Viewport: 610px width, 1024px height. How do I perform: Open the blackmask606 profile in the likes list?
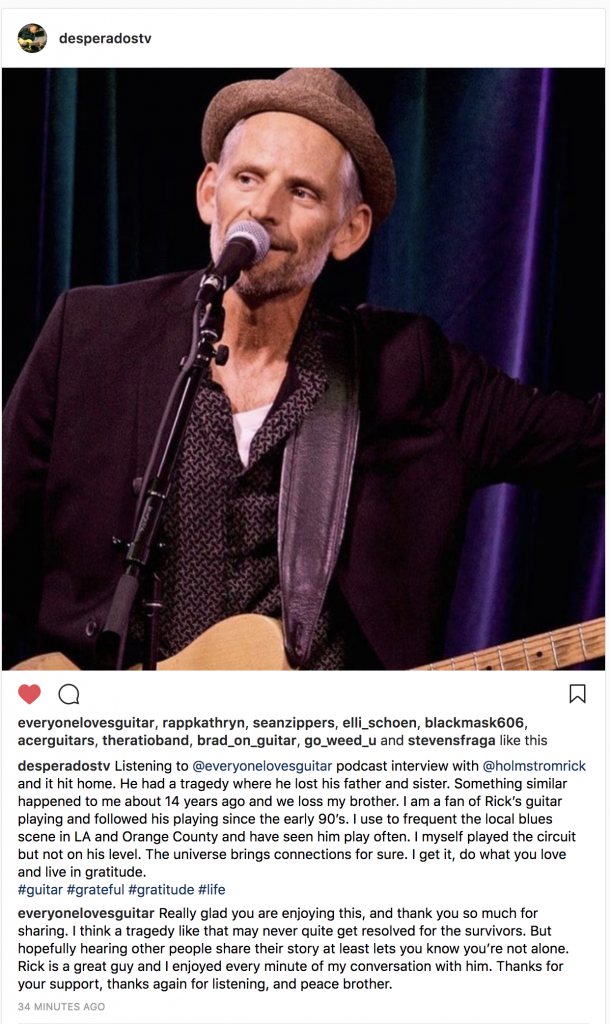(474, 723)
